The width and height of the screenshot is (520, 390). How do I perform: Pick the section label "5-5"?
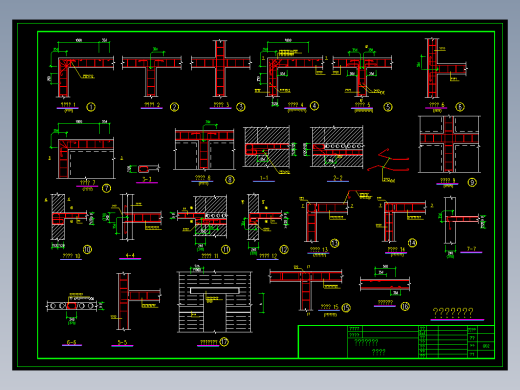pyautogui.click(x=122, y=342)
